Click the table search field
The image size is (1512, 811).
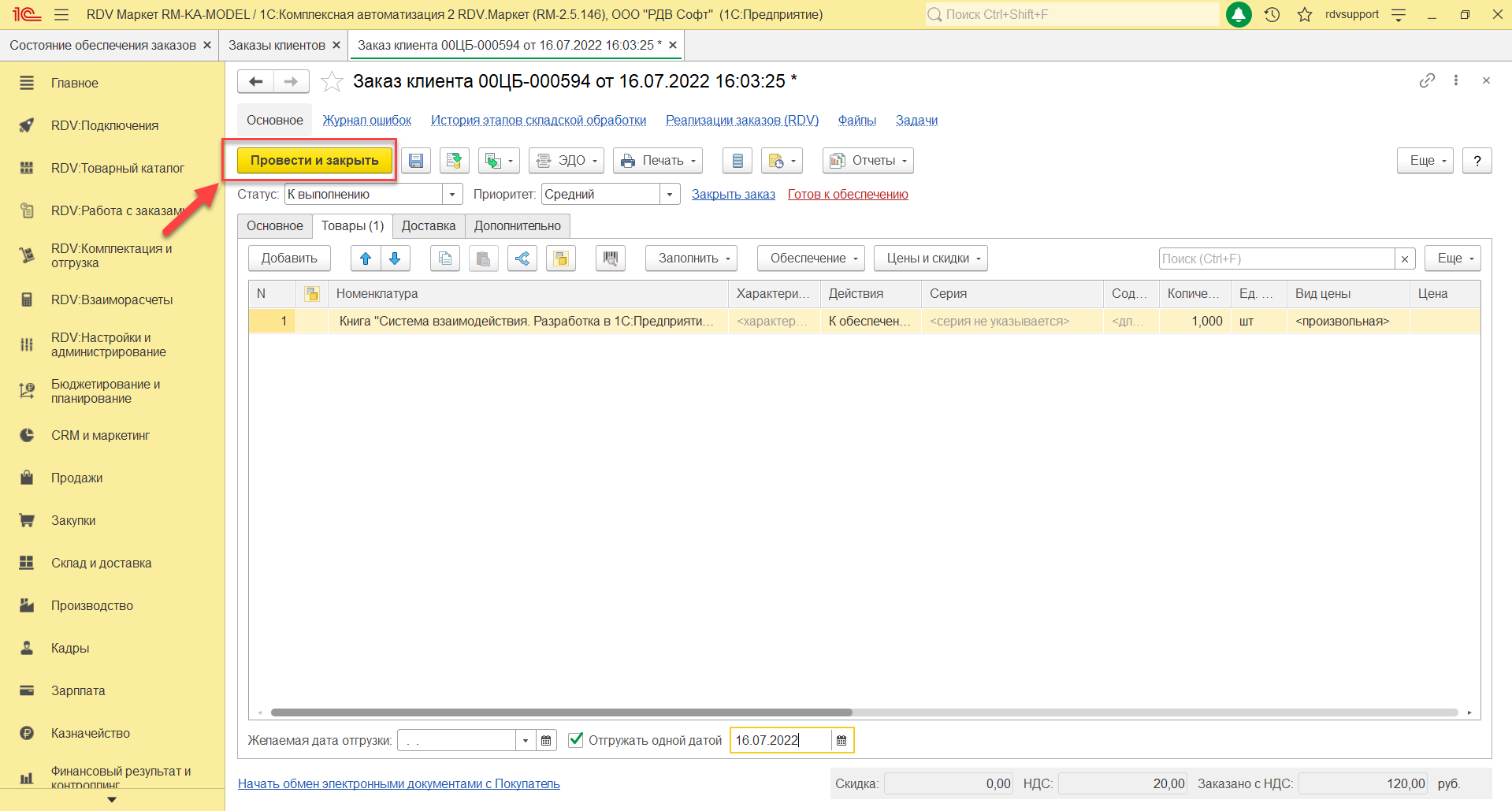1276,259
